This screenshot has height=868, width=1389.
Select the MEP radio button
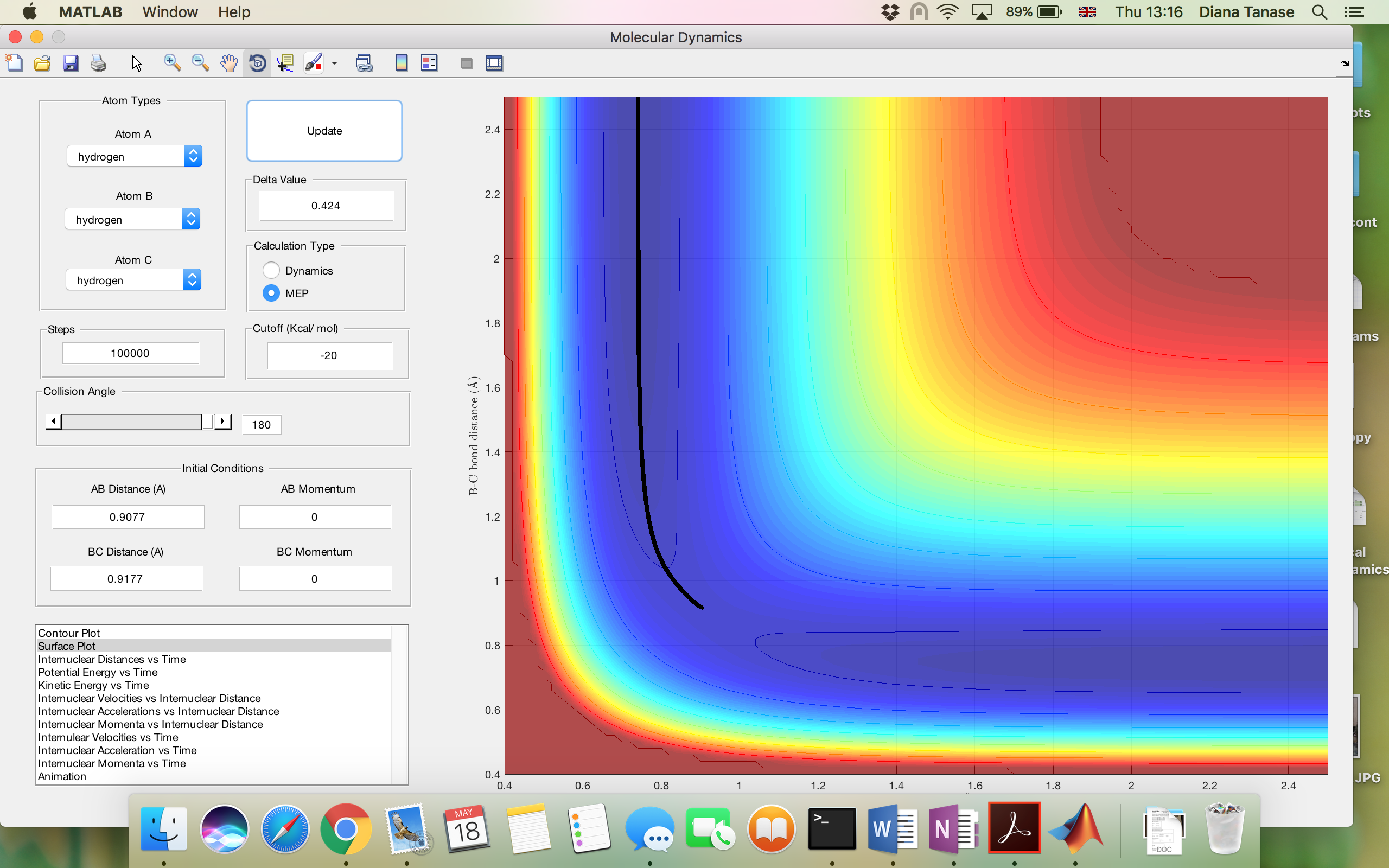(271, 293)
